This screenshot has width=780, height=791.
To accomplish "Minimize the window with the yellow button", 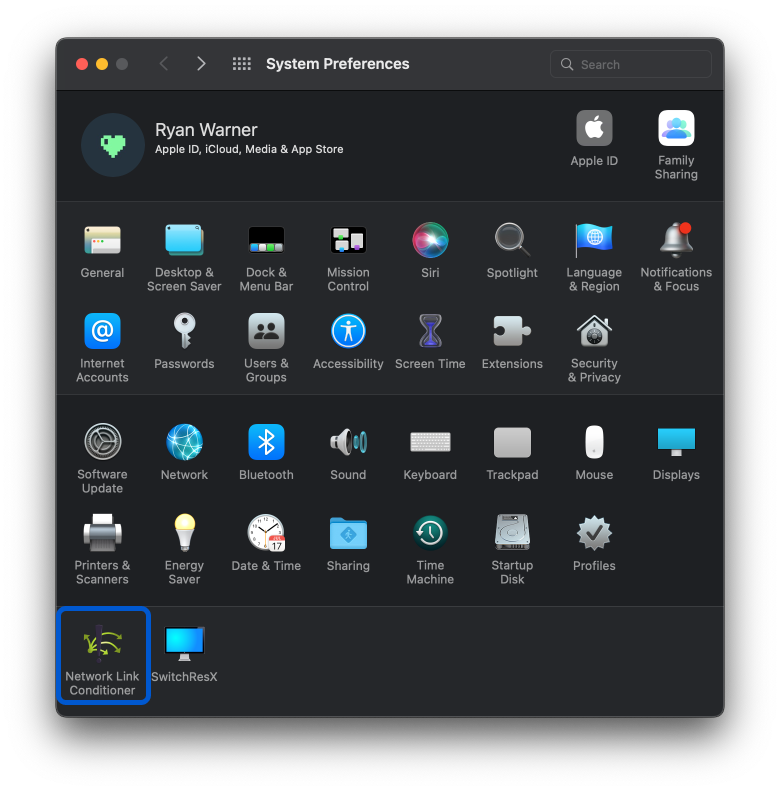I will [x=102, y=64].
